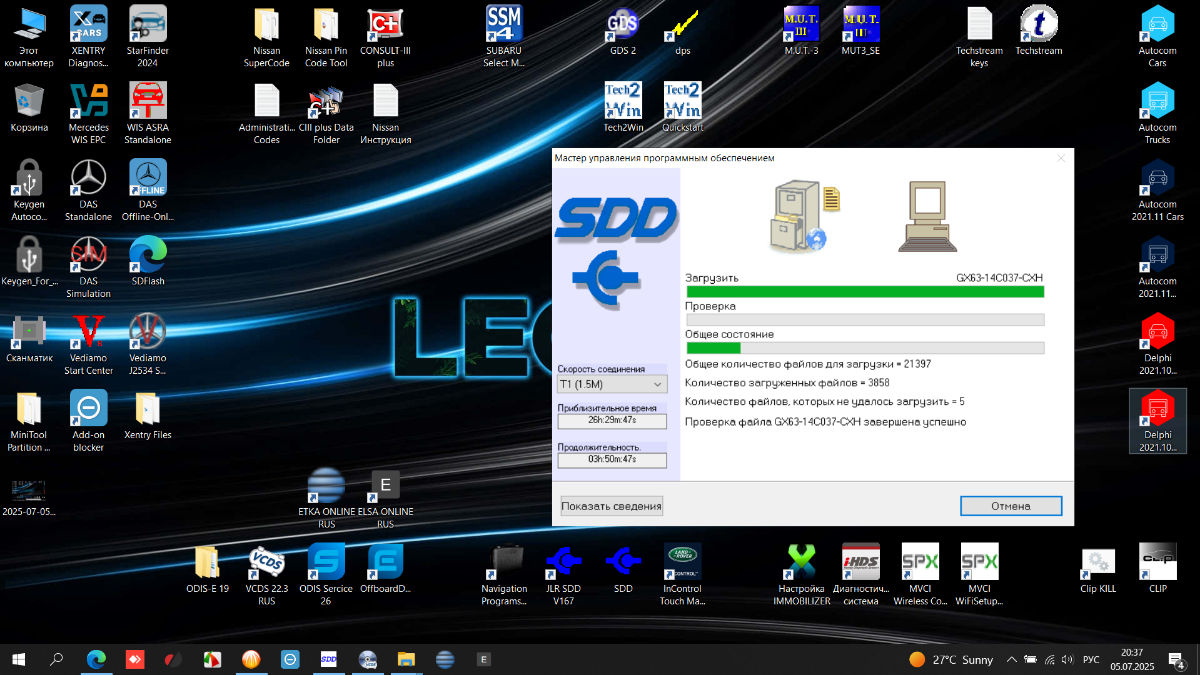Viewport: 1200px width, 675px height.
Task: Click file name GX63-14C037-CXH above progress bar
Action: click(999, 277)
